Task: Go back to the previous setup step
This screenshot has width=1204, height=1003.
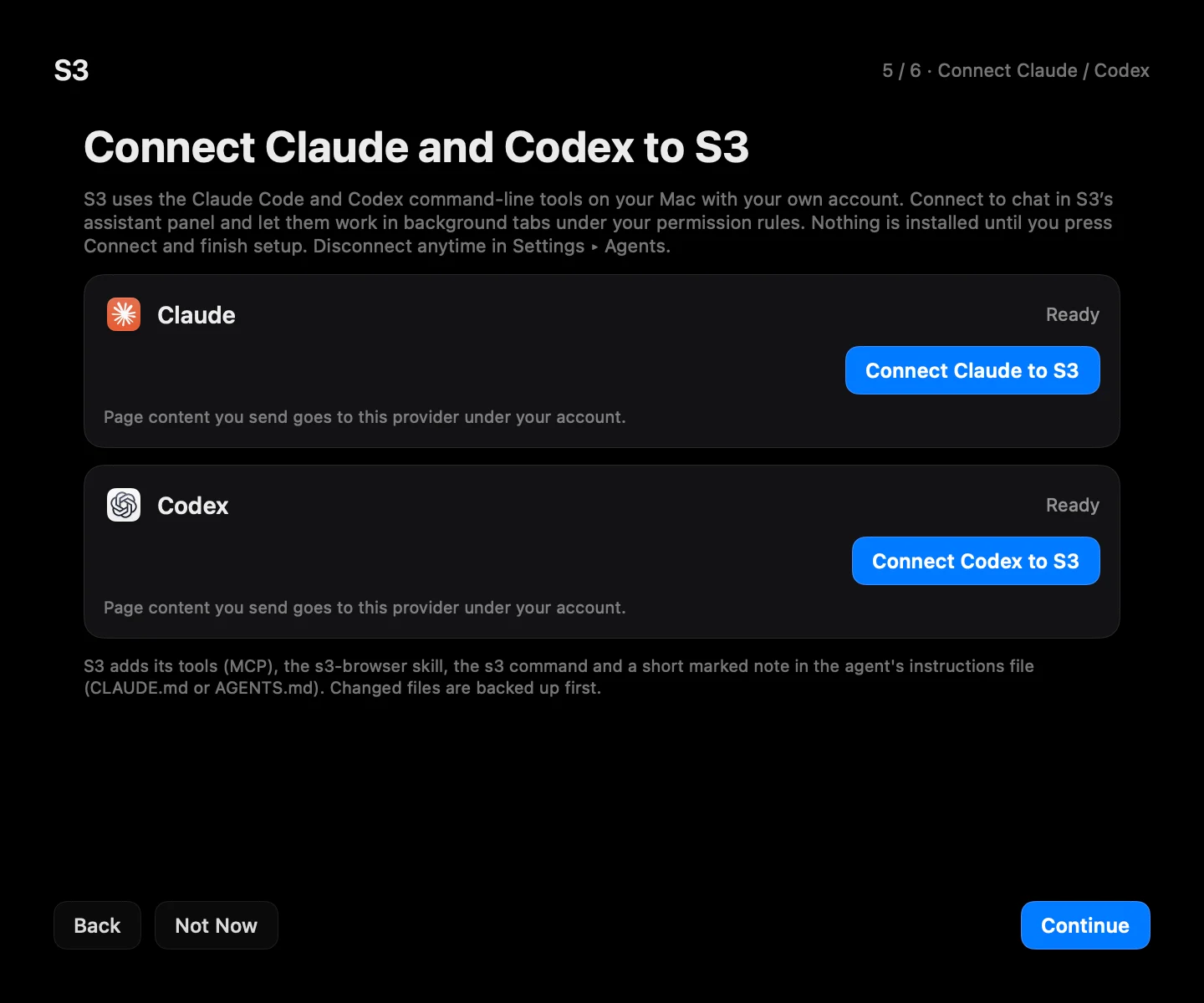Action: 97,925
